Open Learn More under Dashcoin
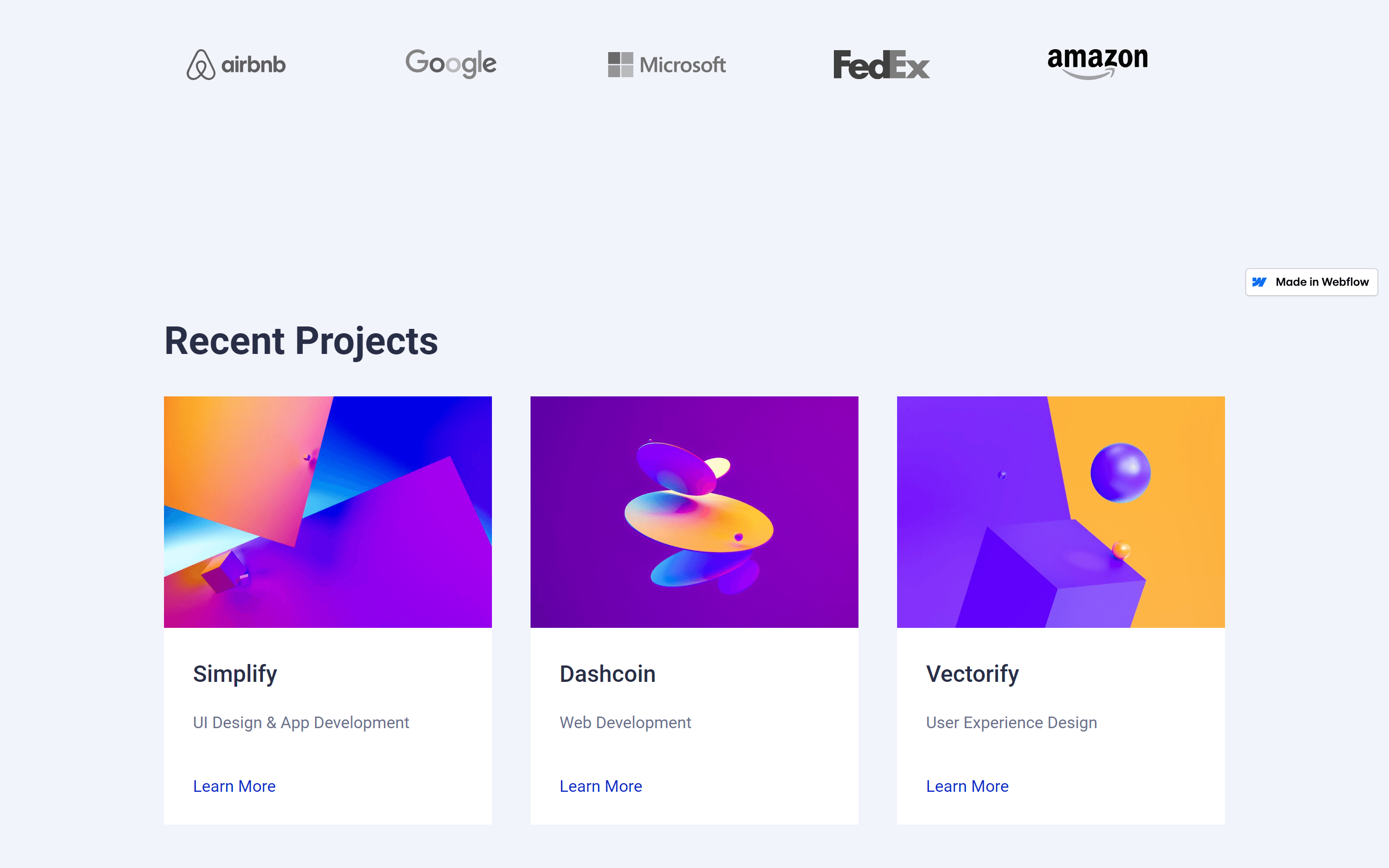The height and width of the screenshot is (868, 1389). [601, 786]
